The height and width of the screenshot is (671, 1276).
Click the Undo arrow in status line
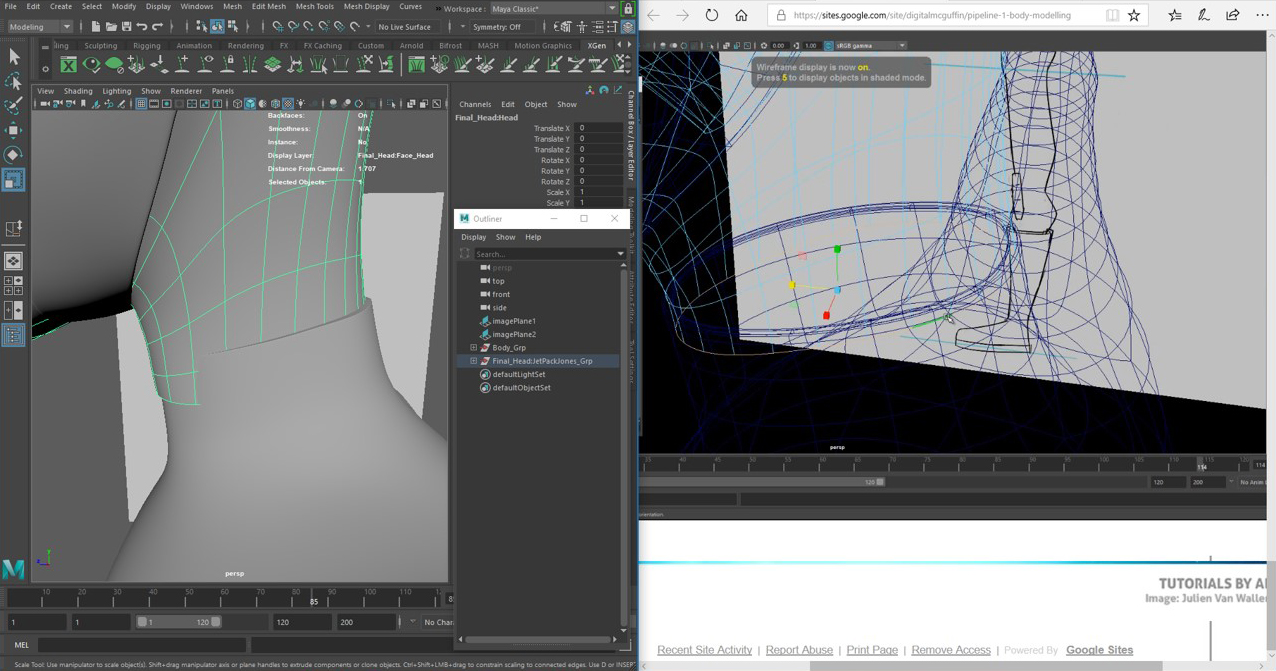pos(142,27)
